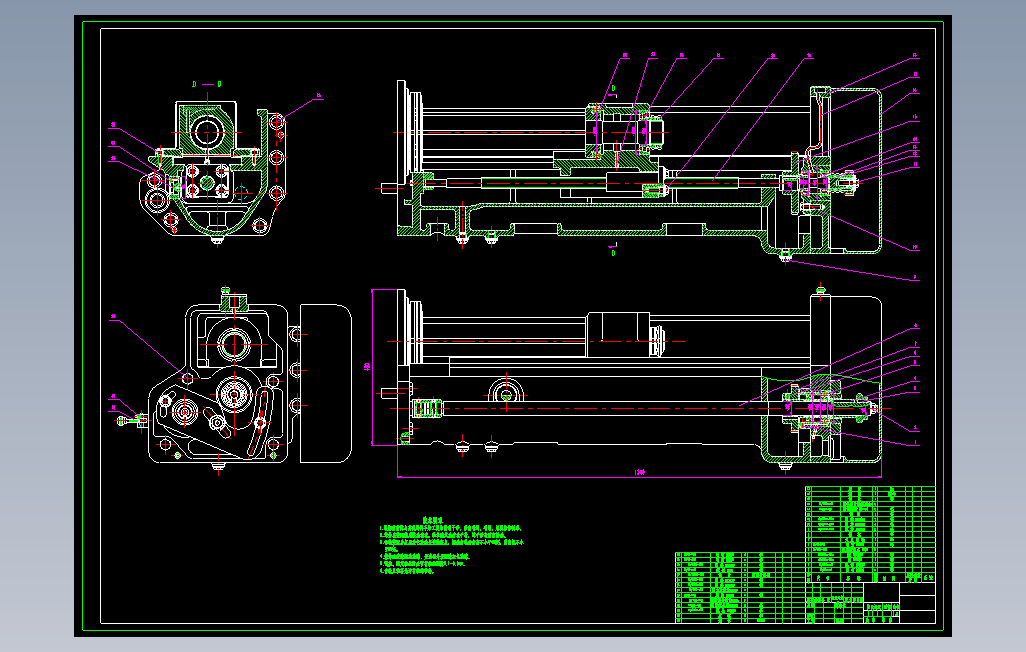Click the green technical requirements notes block
Image resolution: width=1026 pixels, height=652 pixels.
coord(451,546)
